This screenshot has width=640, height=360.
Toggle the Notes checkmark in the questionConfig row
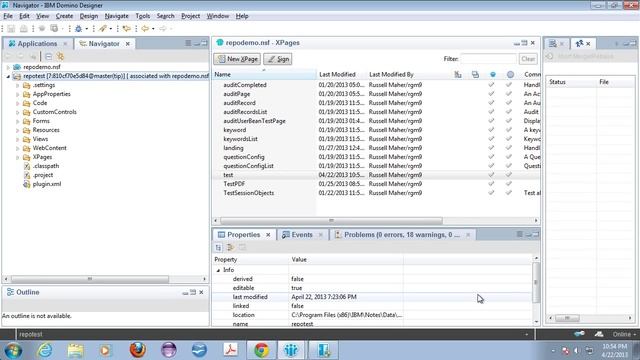pyautogui.click(x=509, y=157)
